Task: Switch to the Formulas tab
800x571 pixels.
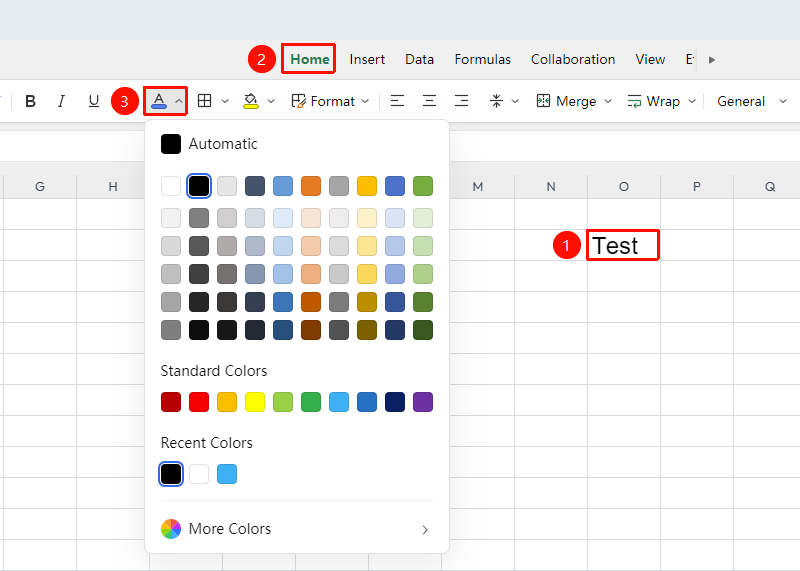Action: point(483,59)
